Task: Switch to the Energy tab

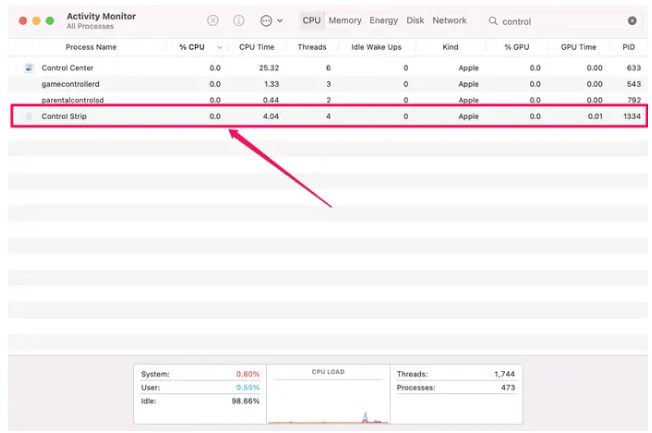Action: [383, 20]
